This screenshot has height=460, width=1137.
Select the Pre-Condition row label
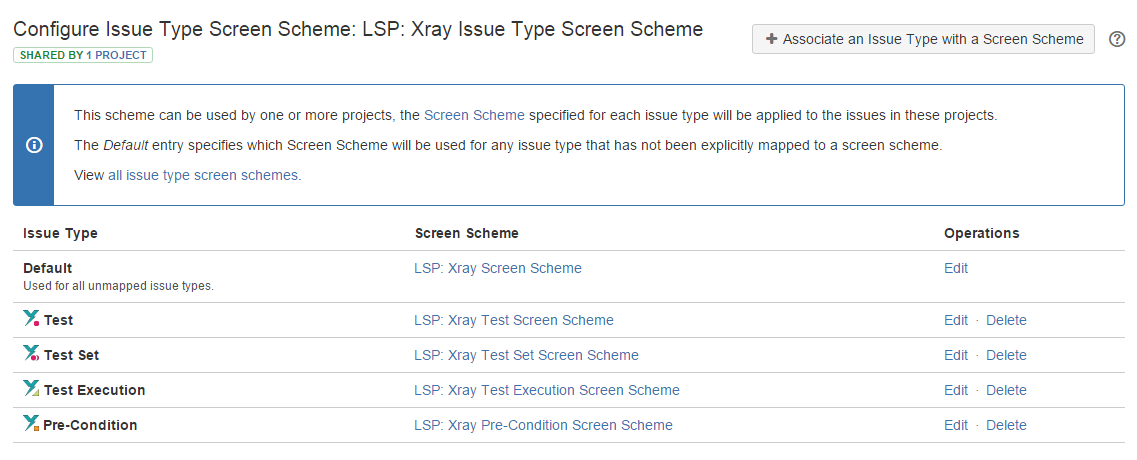pyautogui.click(x=90, y=424)
